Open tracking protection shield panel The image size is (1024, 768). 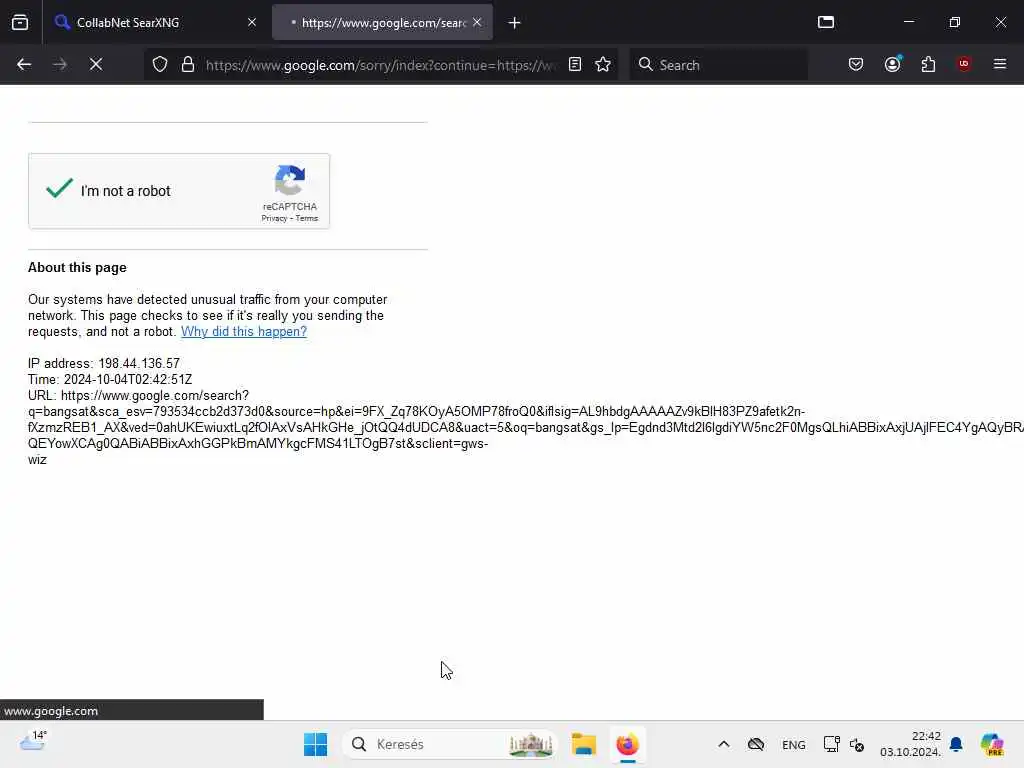pyautogui.click(x=160, y=64)
